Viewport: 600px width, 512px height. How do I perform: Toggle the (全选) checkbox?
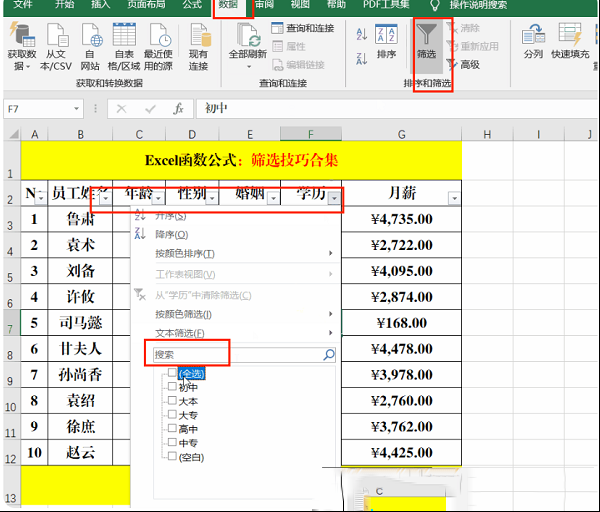pos(172,372)
